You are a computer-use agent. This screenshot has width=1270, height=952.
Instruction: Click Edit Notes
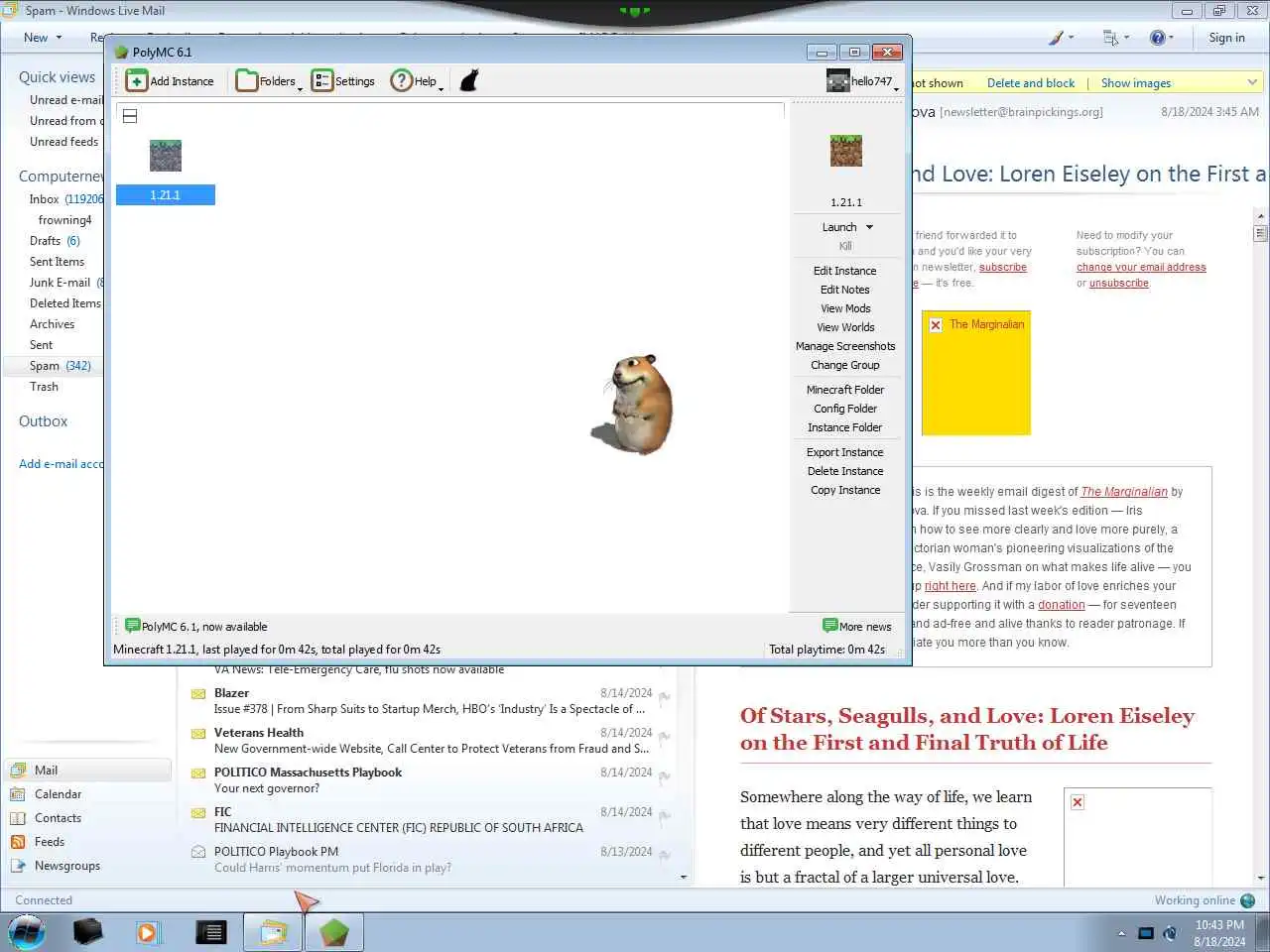pos(845,290)
